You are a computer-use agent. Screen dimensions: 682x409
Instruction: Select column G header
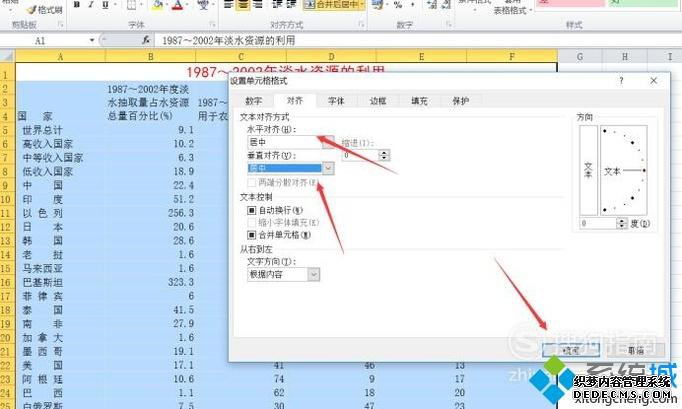(x=580, y=57)
